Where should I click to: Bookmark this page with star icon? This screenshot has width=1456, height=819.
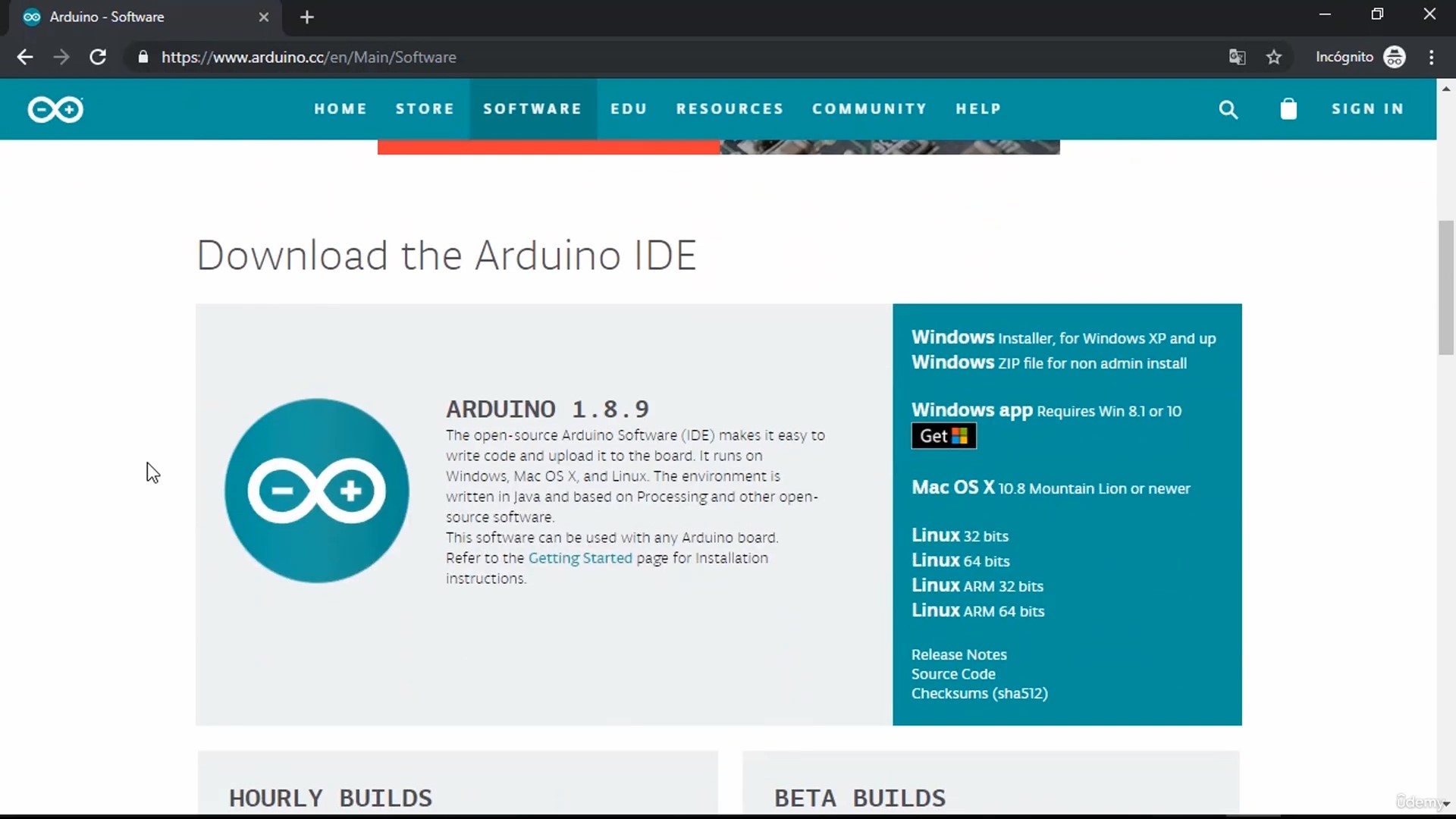1274,57
